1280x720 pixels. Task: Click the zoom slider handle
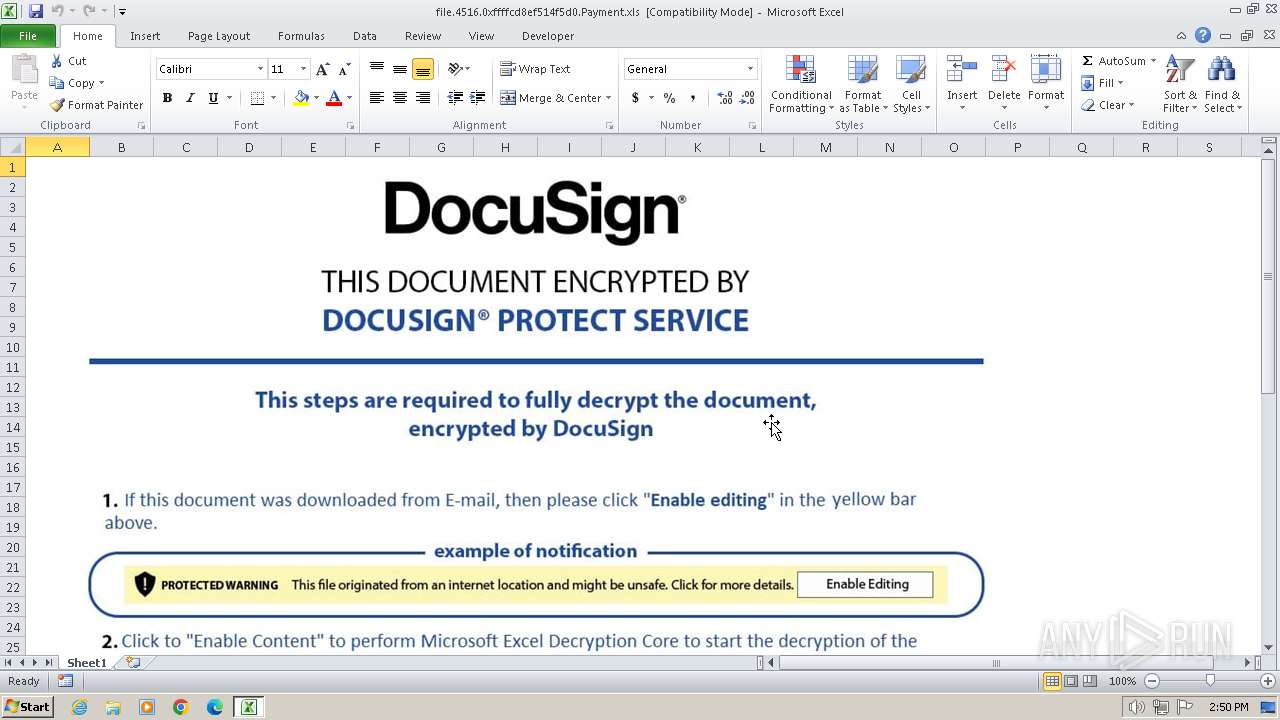(x=1210, y=681)
